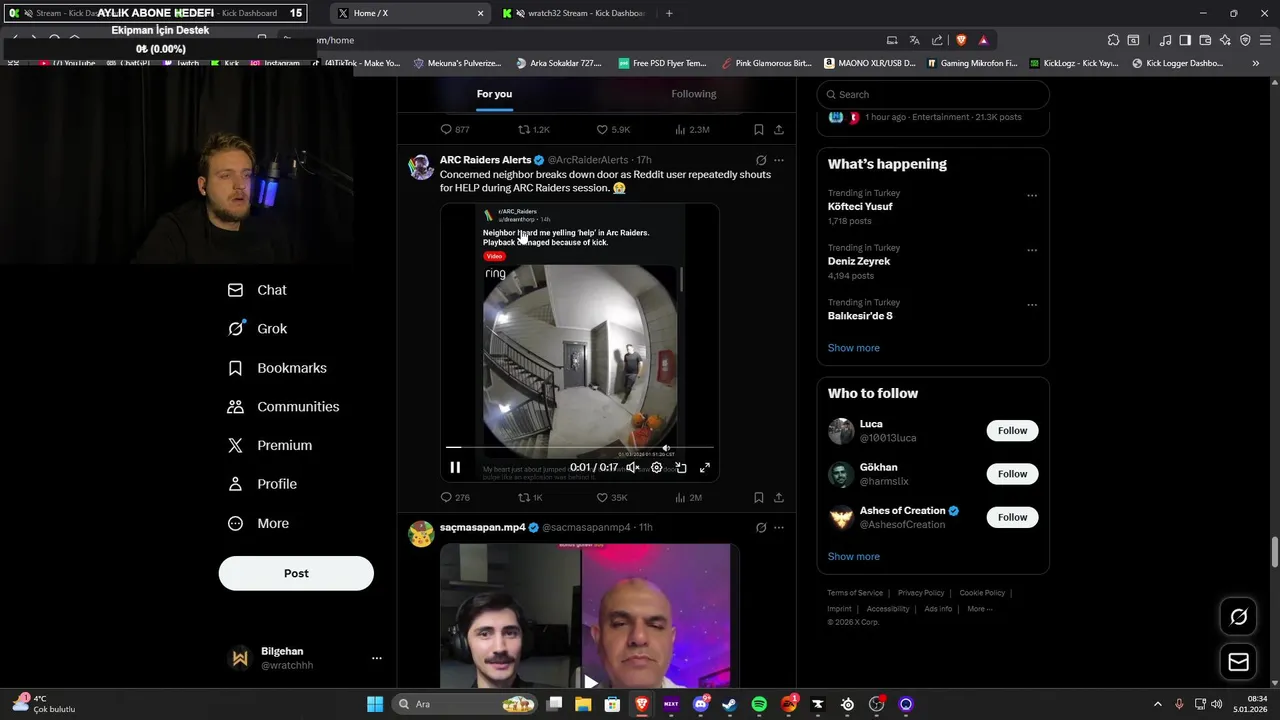This screenshot has width=1280, height=720.
Task: Open Communities in the X sidebar
Action: tap(283, 406)
